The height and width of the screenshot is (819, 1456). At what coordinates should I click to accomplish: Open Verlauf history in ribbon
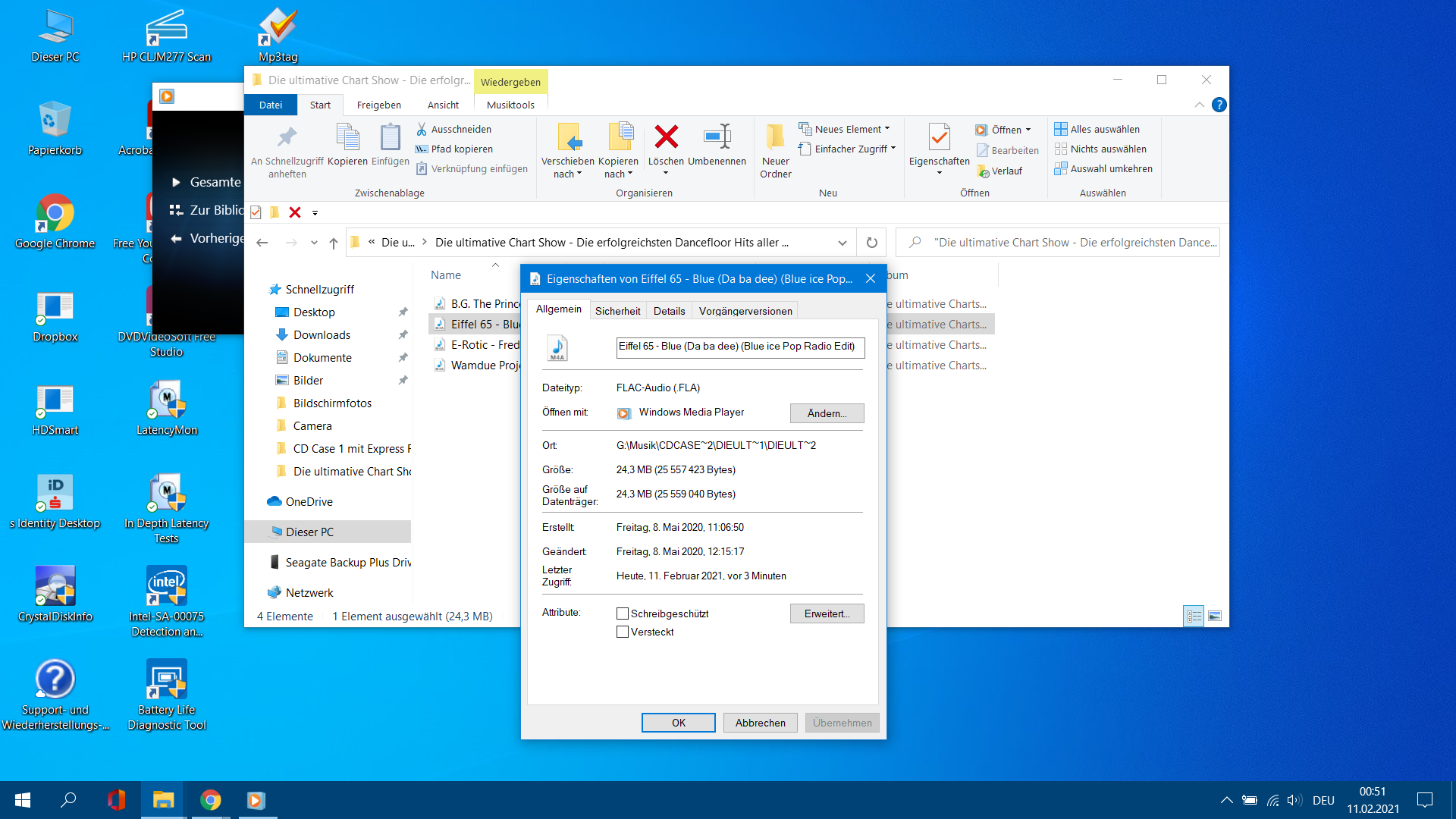(x=999, y=171)
